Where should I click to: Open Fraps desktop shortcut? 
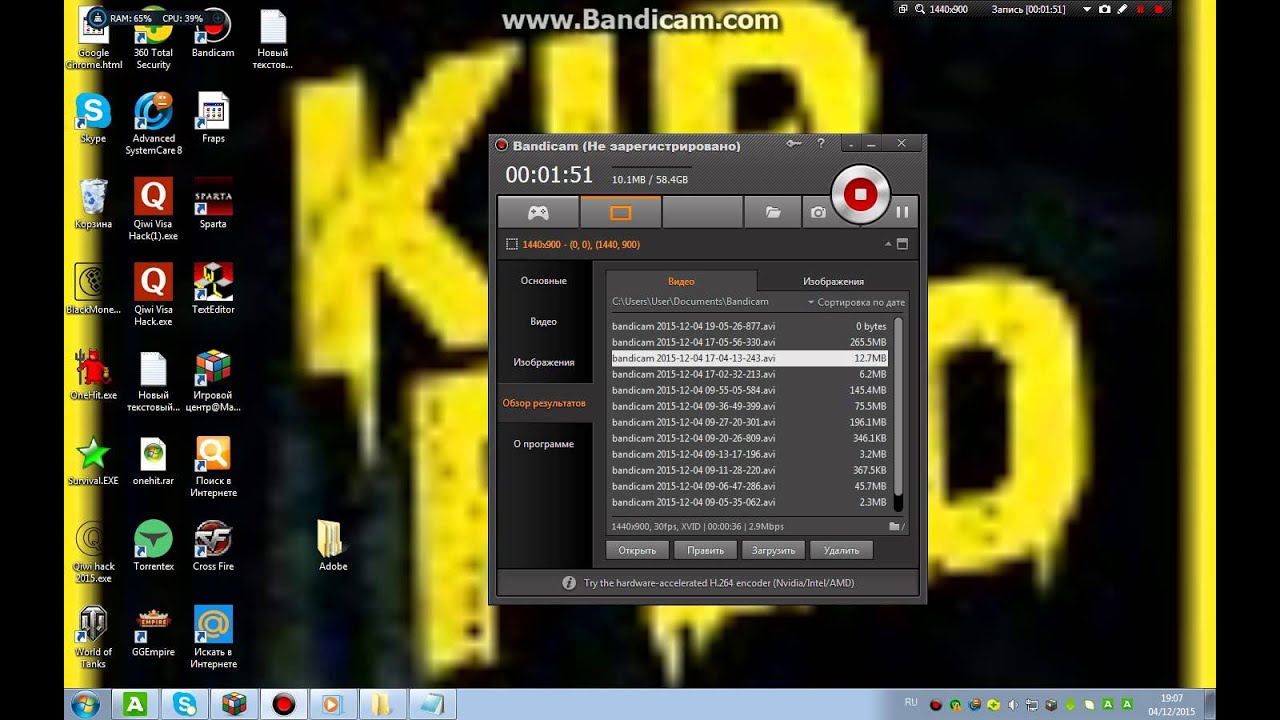click(x=213, y=118)
